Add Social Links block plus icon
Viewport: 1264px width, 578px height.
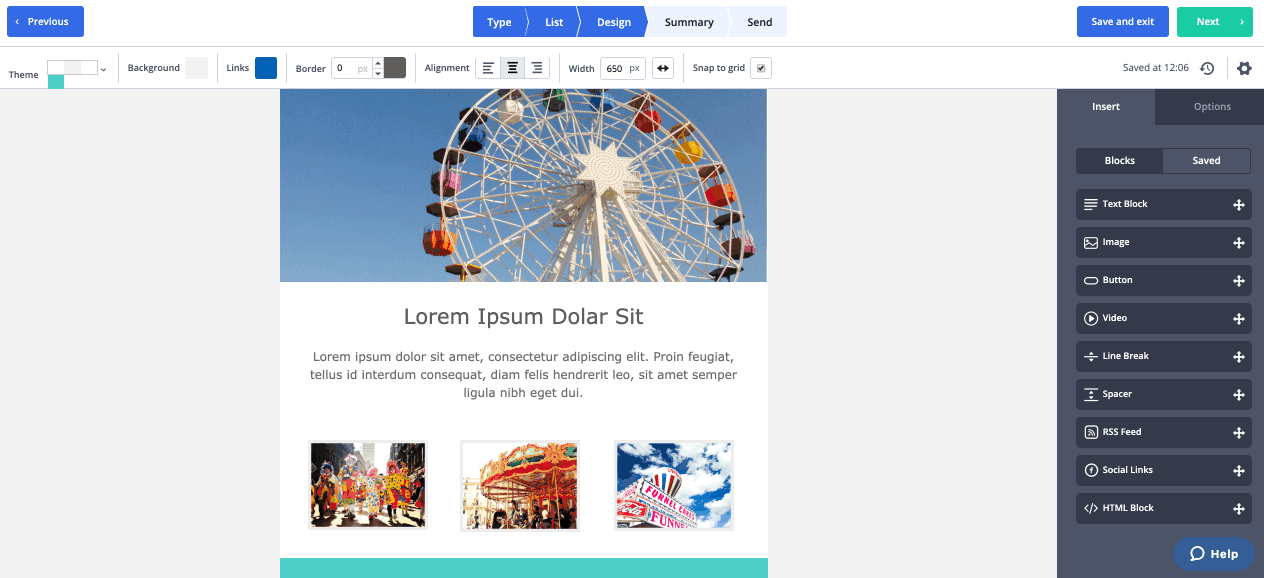[x=1238, y=471]
